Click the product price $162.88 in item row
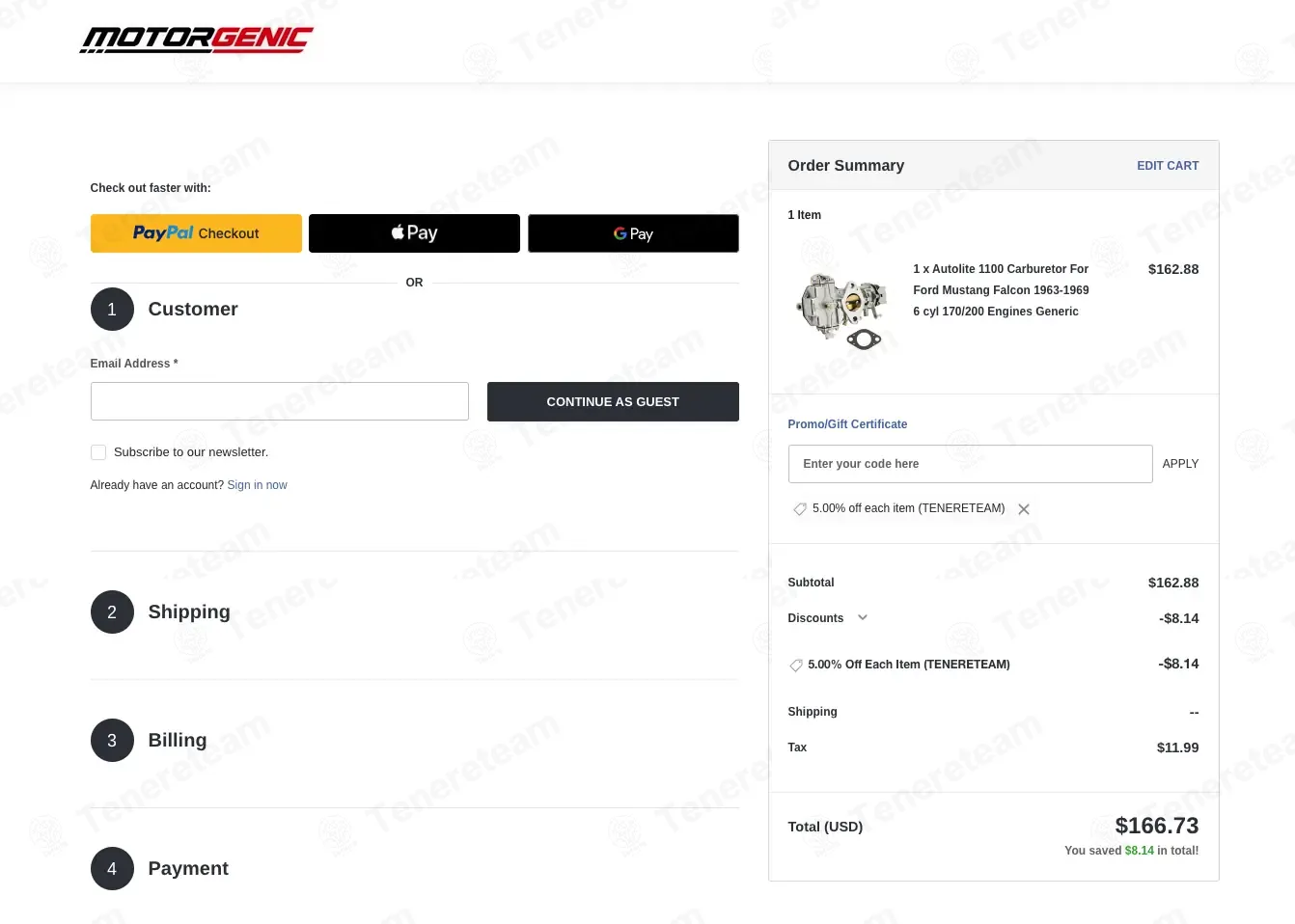Viewport: 1295px width, 924px height. [1173, 270]
